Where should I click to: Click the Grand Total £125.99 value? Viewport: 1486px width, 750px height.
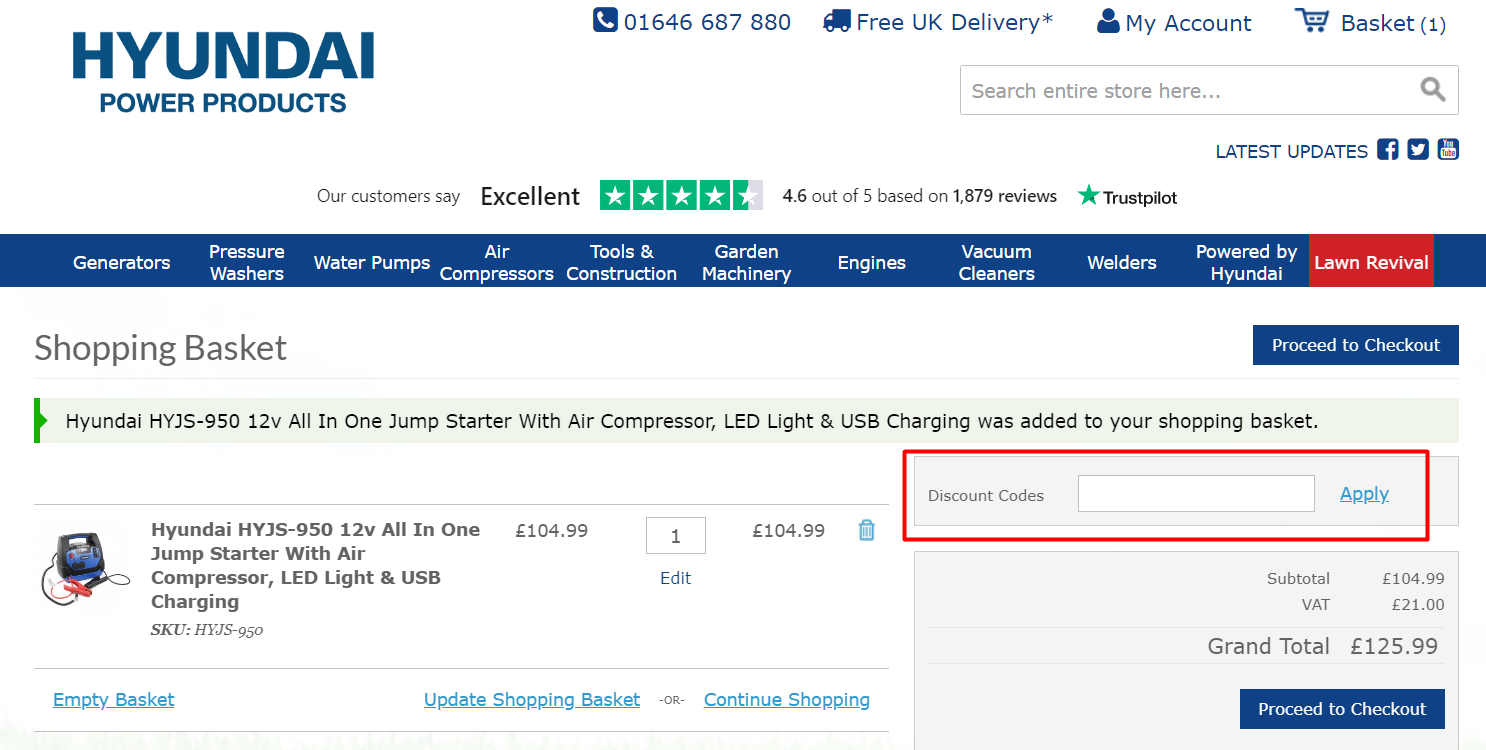(1394, 646)
